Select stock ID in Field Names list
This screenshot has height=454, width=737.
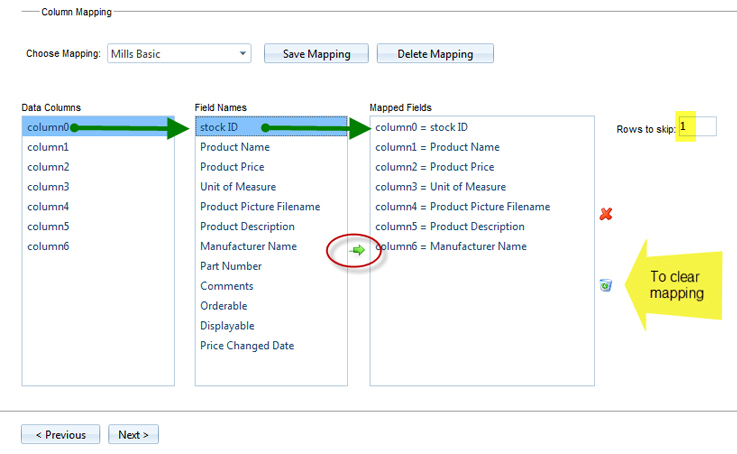click(219, 127)
